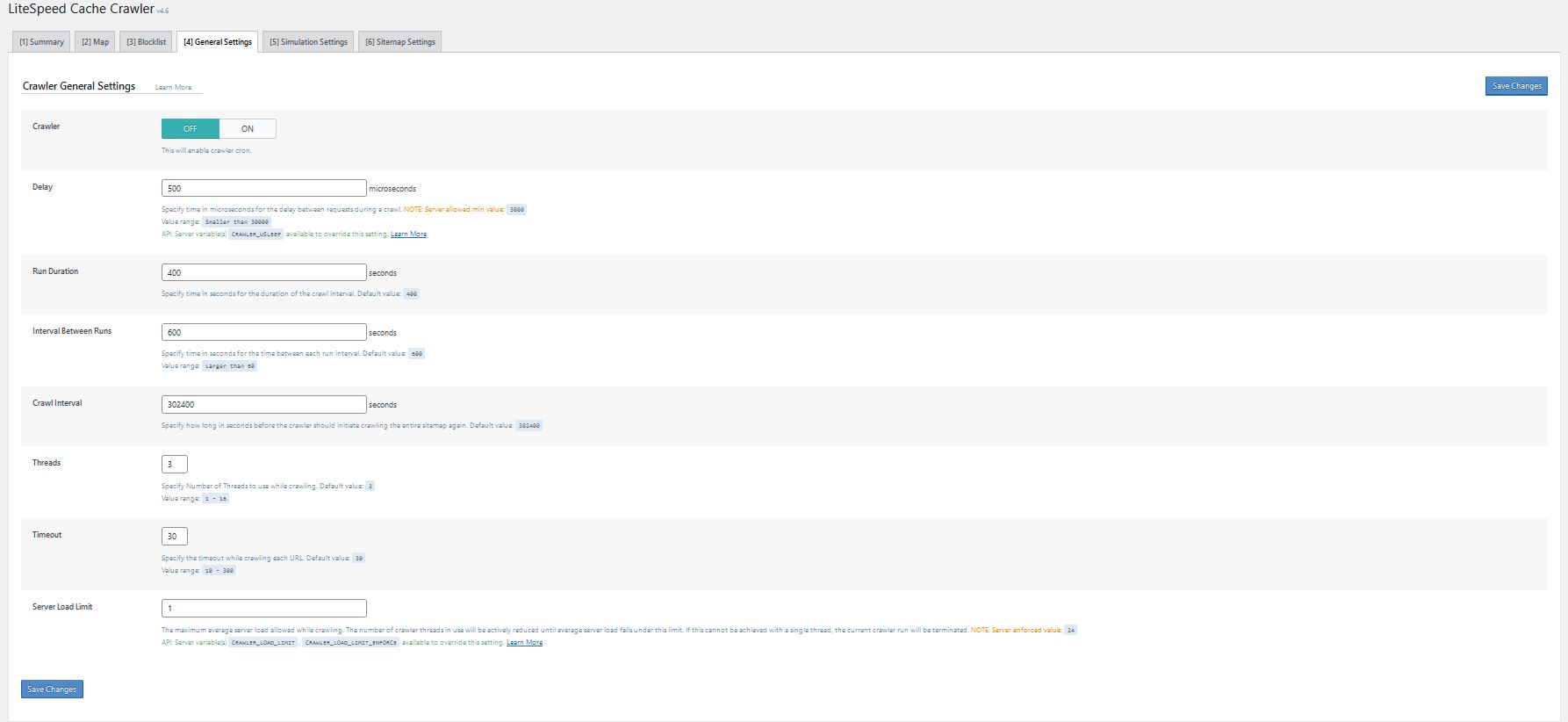Screen dimensions: 1568x722
Task: Follow the Learn More link under Delay
Action: point(408,235)
